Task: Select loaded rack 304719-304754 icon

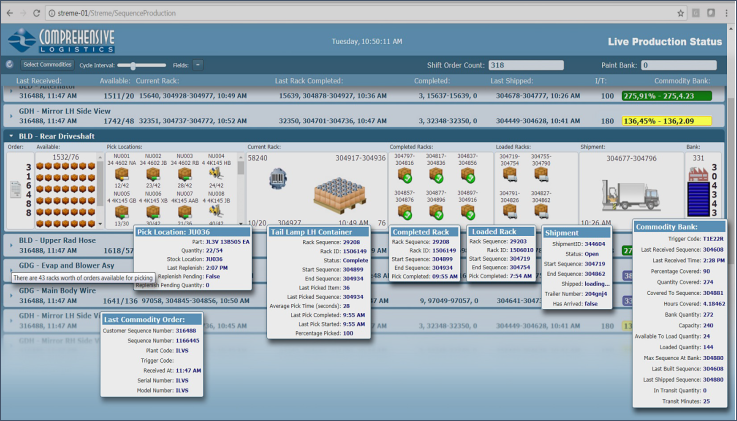Action: pyautogui.click(x=510, y=174)
